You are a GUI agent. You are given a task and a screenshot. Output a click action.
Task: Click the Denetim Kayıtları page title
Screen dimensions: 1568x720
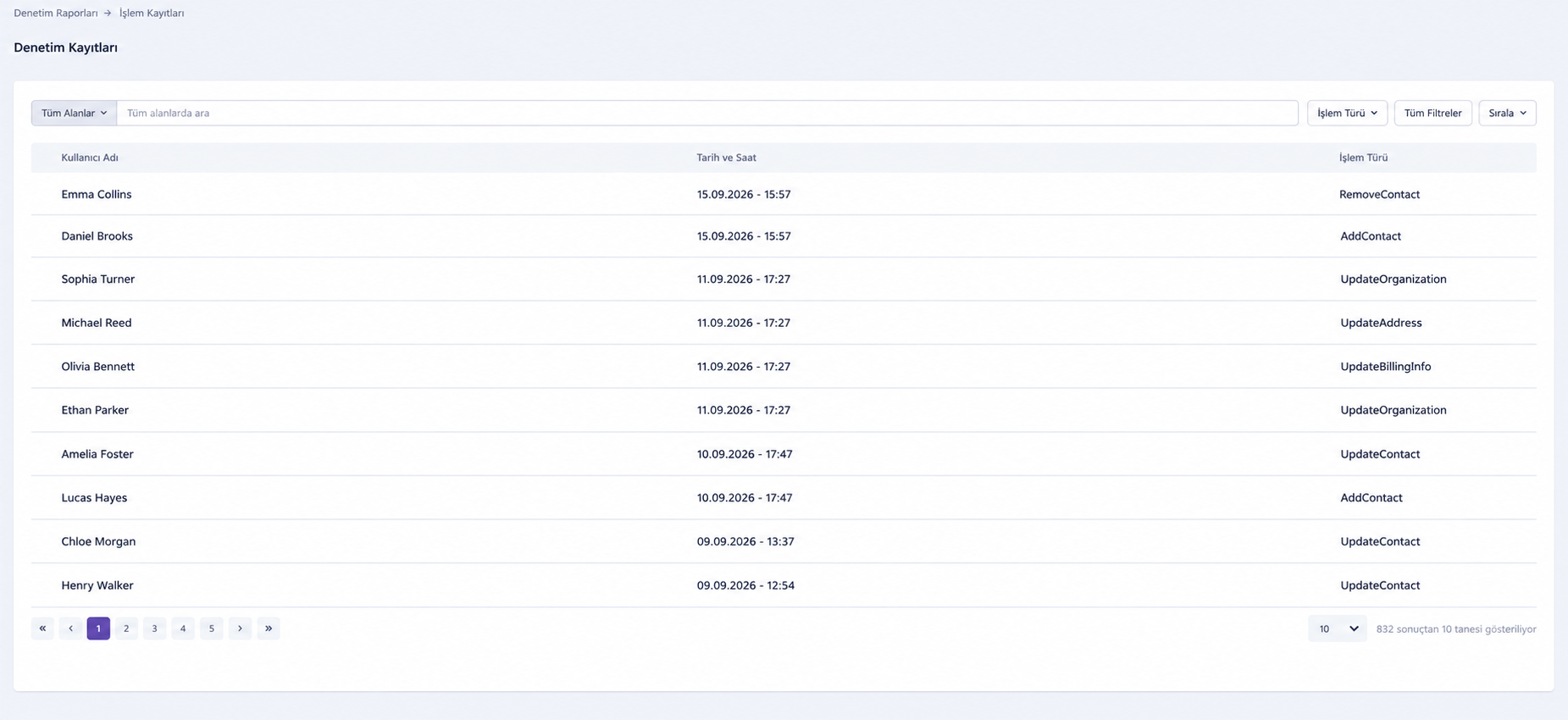coord(65,47)
